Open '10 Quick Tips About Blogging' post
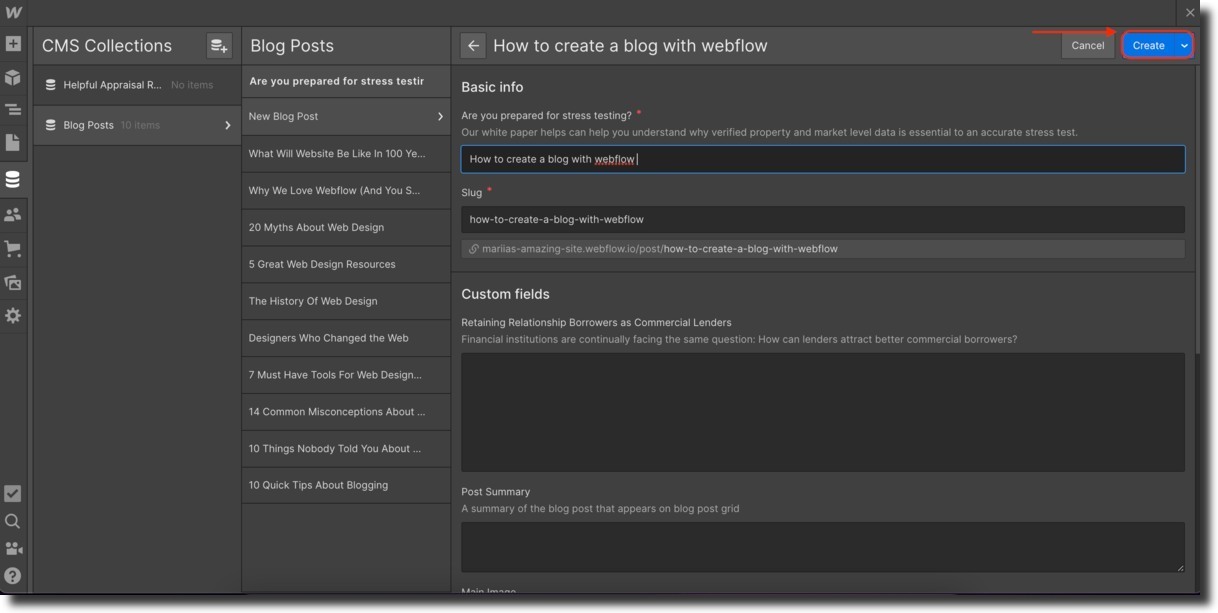Viewport: 1218px width, 613px height. pyautogui.click(x=346, y=485)
